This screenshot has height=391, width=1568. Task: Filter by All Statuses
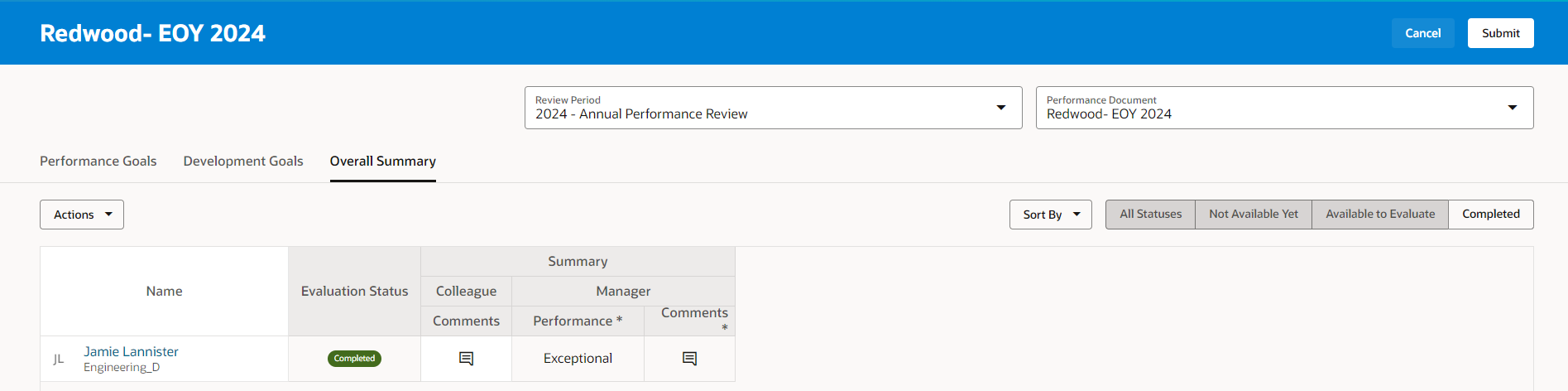tap(1150, 214)
